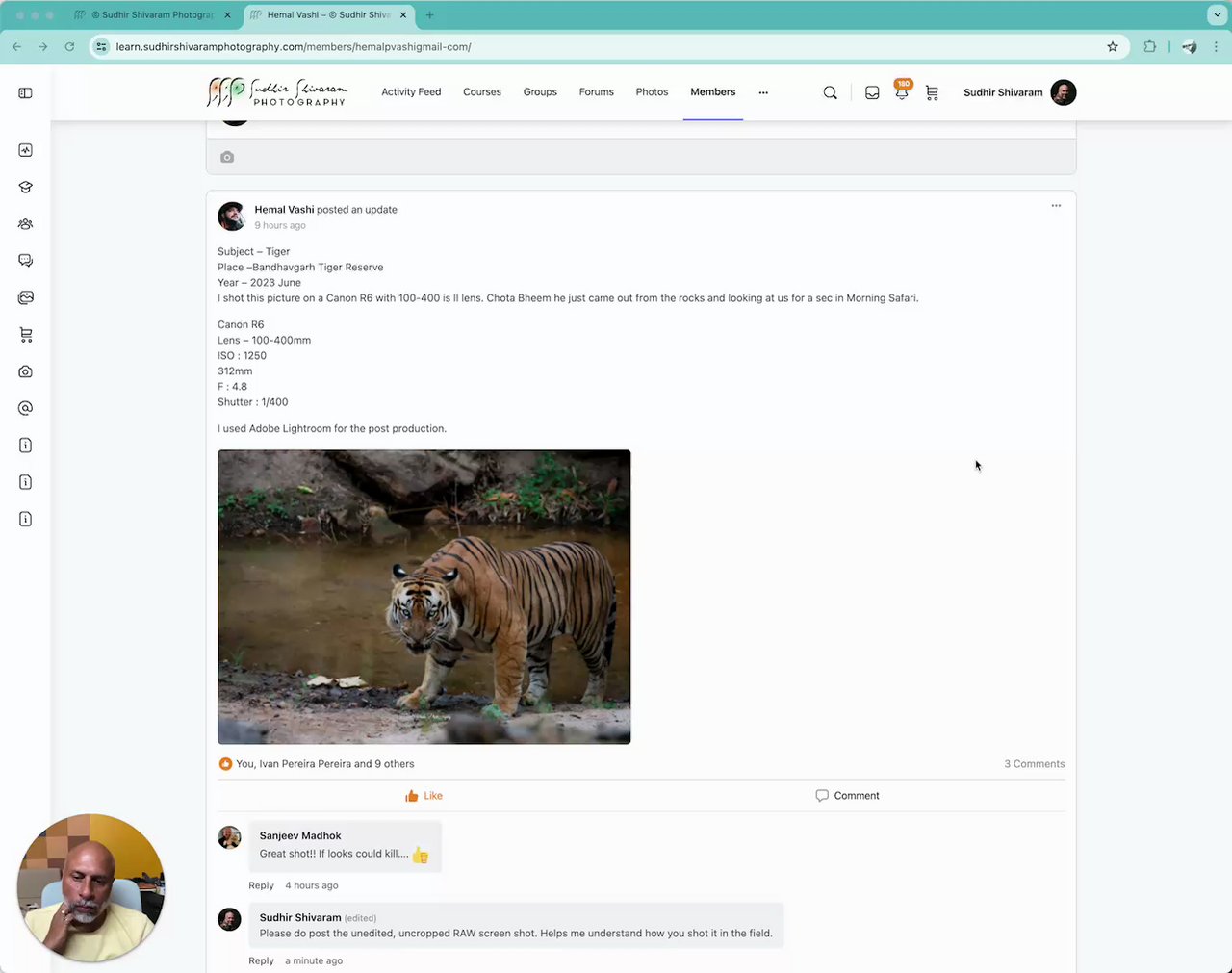Switch to the Sudhir Shivaram Photography tab
This screenshot has height=973, width=1232.
(154, 14)
